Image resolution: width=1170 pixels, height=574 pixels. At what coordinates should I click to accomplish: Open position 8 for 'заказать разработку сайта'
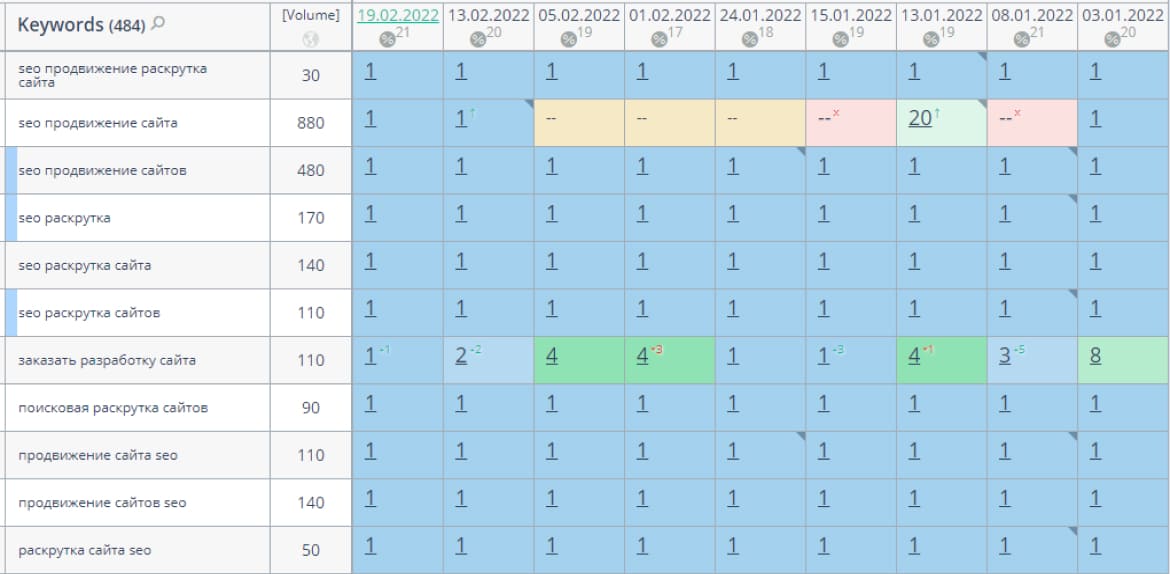(1096, 355)
